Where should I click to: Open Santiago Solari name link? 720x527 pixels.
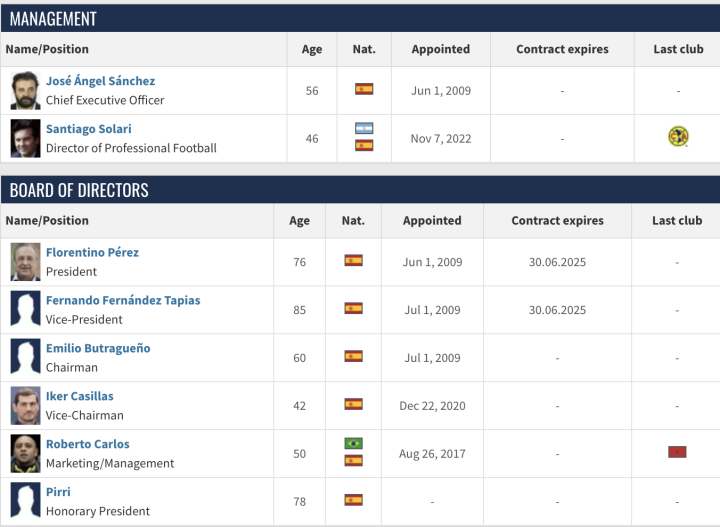coord(88,129)
